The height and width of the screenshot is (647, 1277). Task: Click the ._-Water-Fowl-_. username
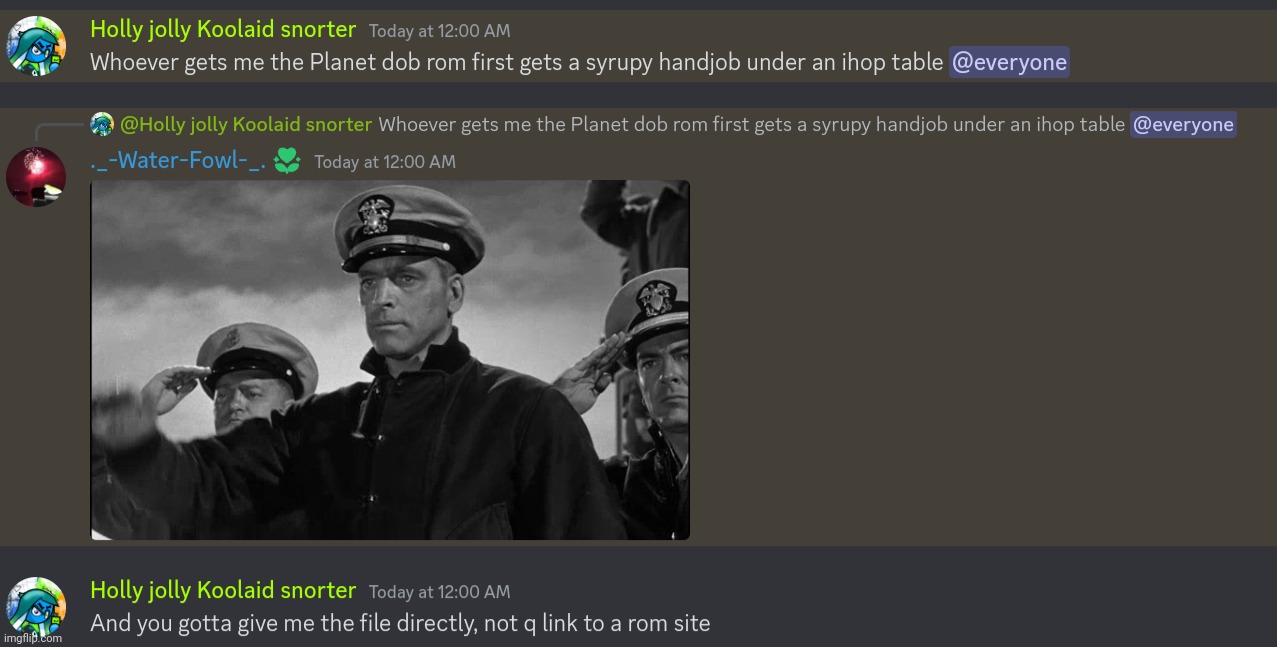click(x=177, y=161)
